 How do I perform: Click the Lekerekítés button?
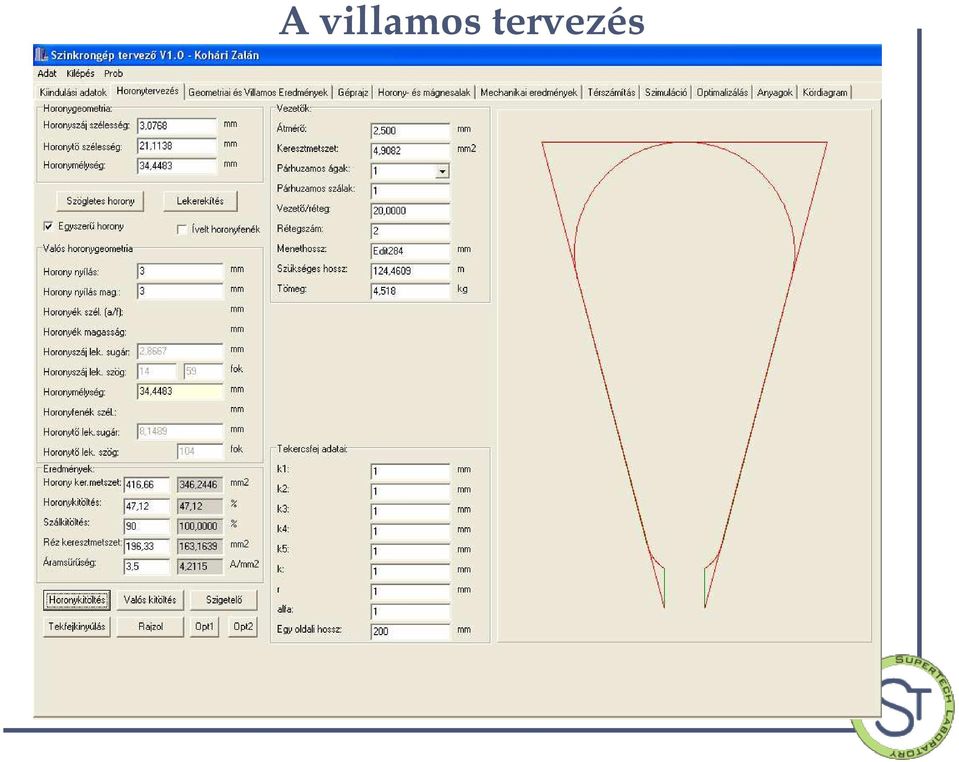tap(200, 201)
